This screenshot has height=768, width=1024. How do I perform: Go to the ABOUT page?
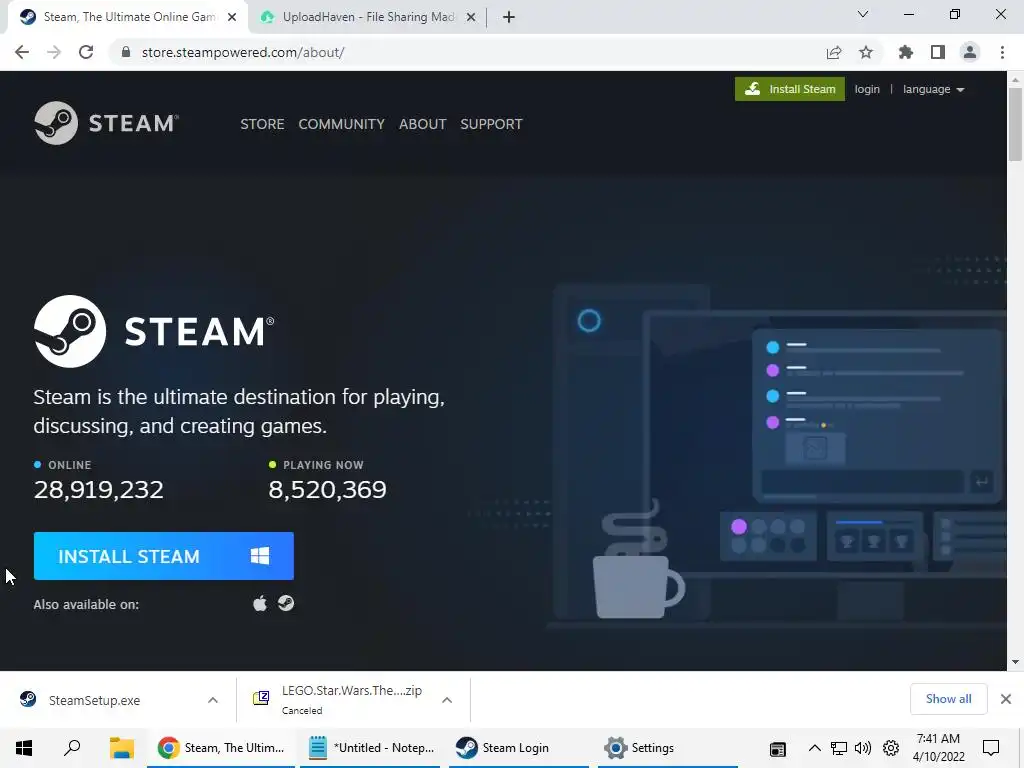(423, 124)
